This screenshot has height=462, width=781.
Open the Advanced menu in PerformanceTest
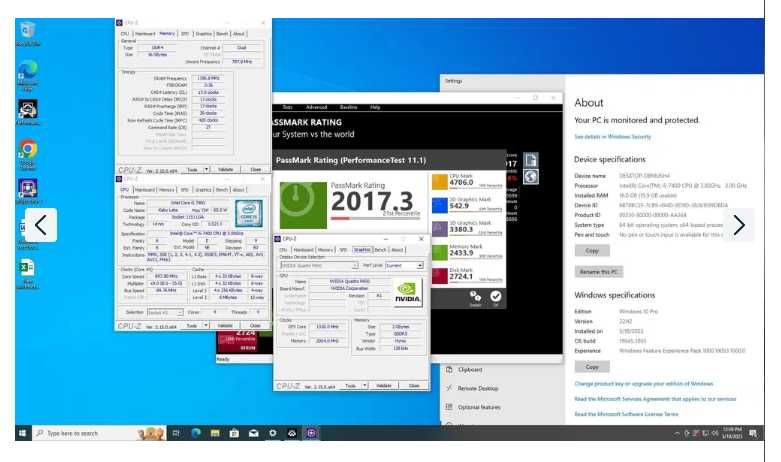click(x=316, y=107)
